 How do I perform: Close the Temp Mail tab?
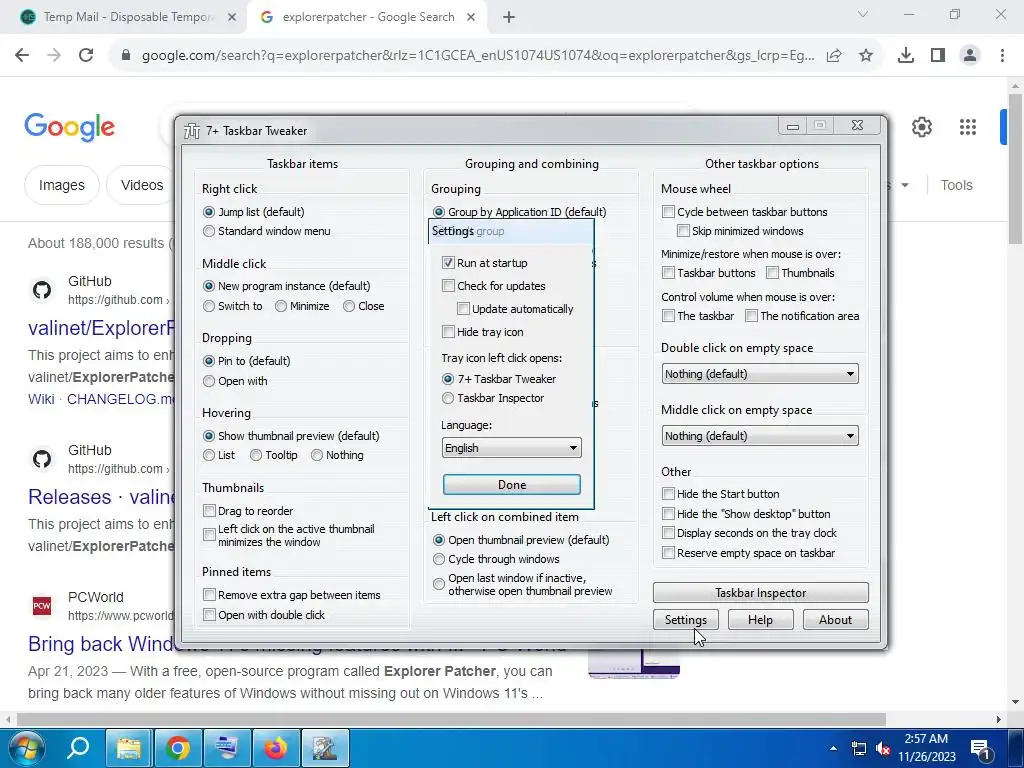(x=231, y=18)
